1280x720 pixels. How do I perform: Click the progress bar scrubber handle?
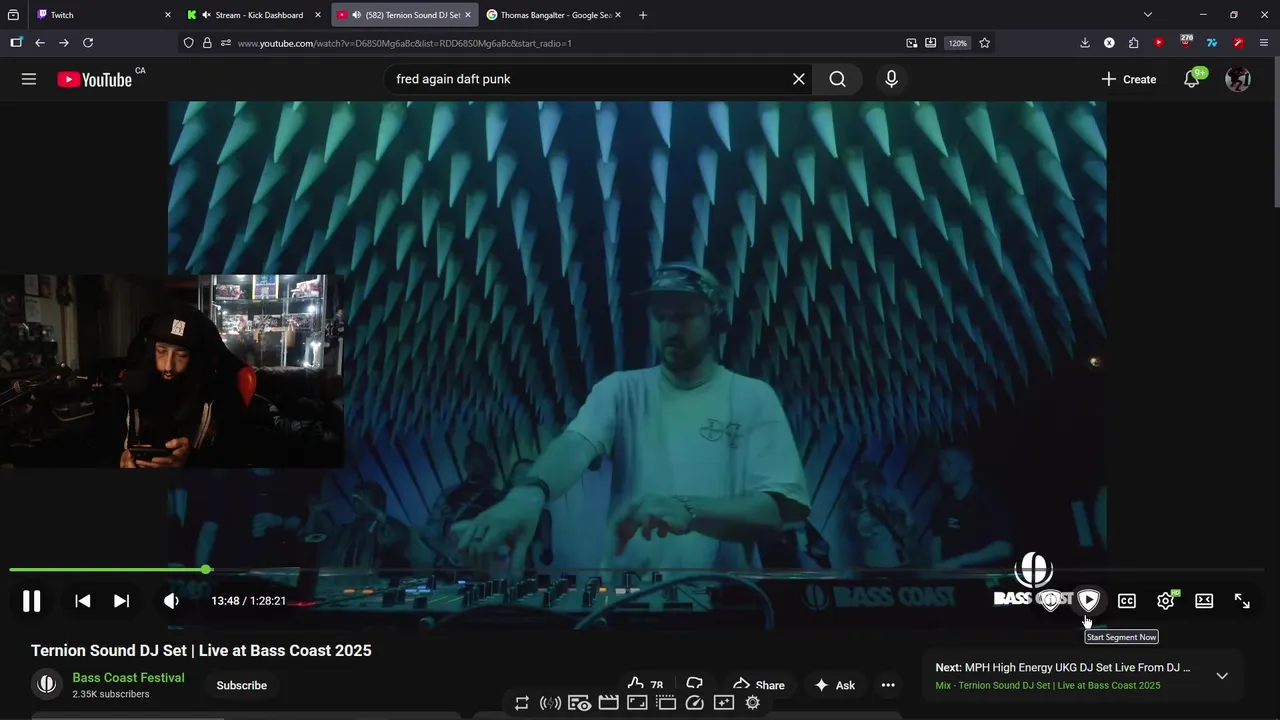(206, 570)
